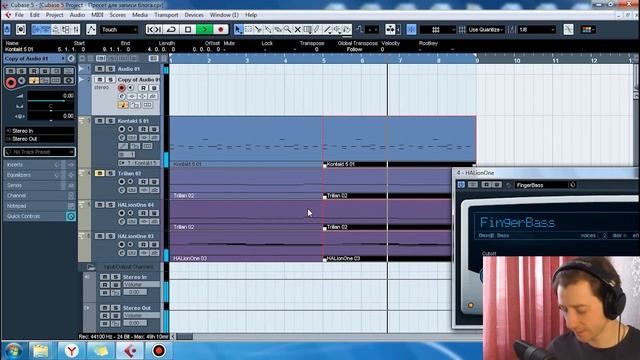Viewport: 640px width, 360px height.
Task: Open the Use Quantize dropdown
Action: [x=485, y=29]
